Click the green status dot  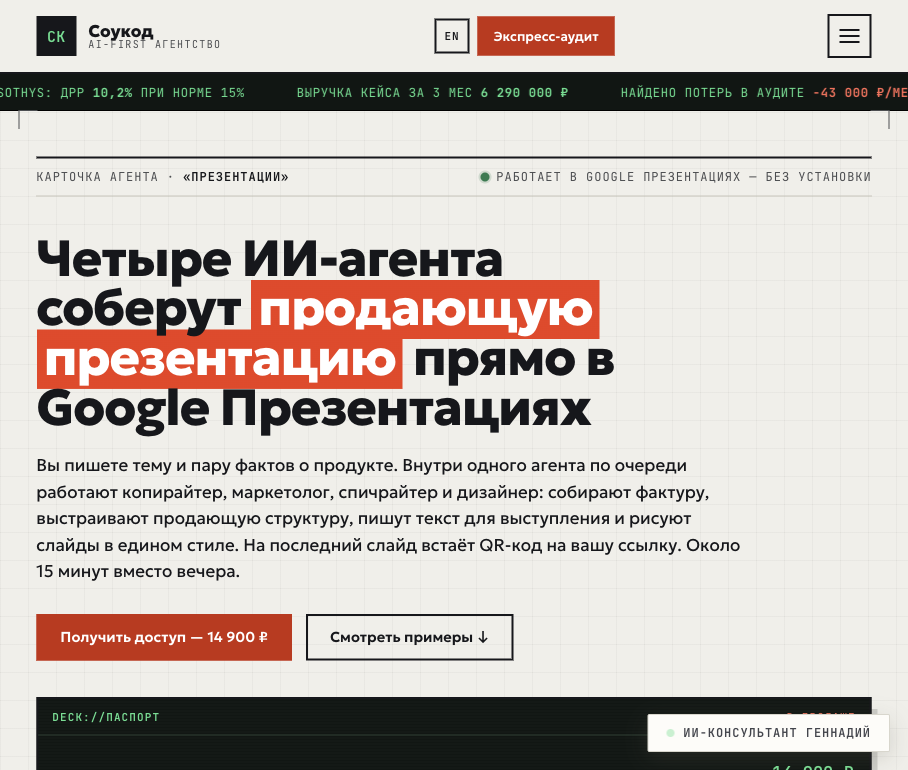pyautogui.click(x=485, y=177)
